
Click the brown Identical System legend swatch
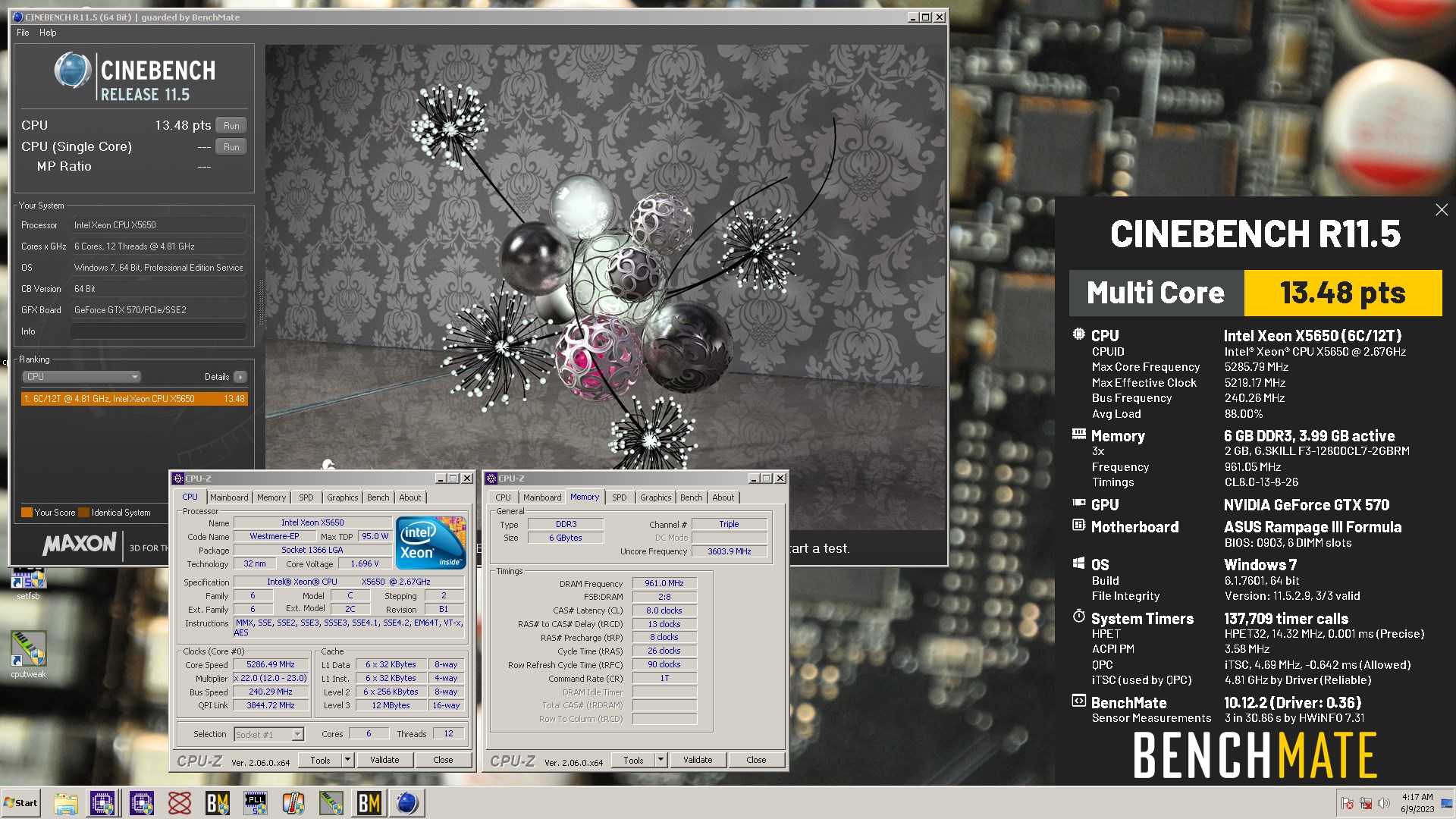(x=84, y=513)
